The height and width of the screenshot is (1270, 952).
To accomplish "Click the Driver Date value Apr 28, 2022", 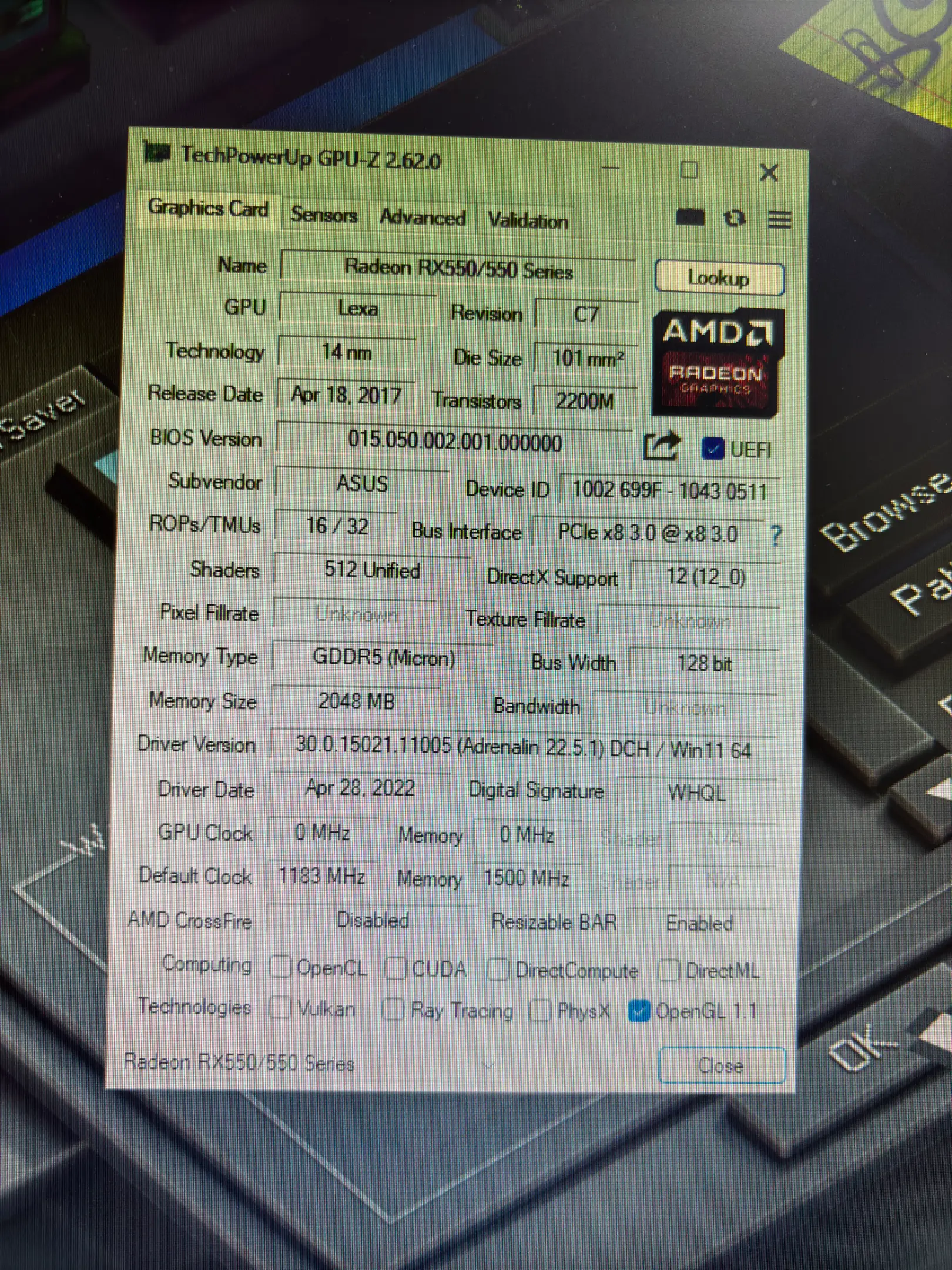I will point(360,788).
